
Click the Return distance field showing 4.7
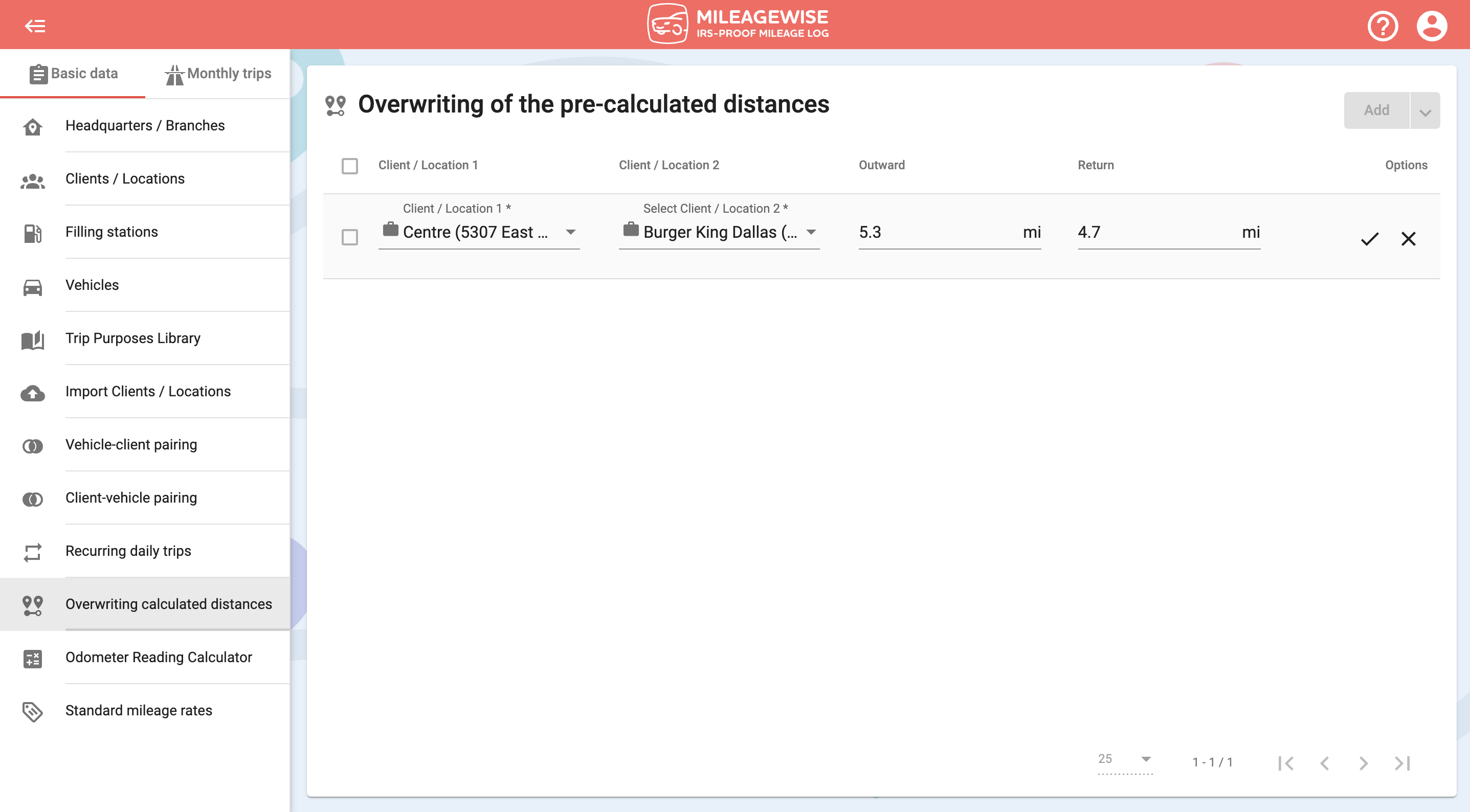[1169, 232]
